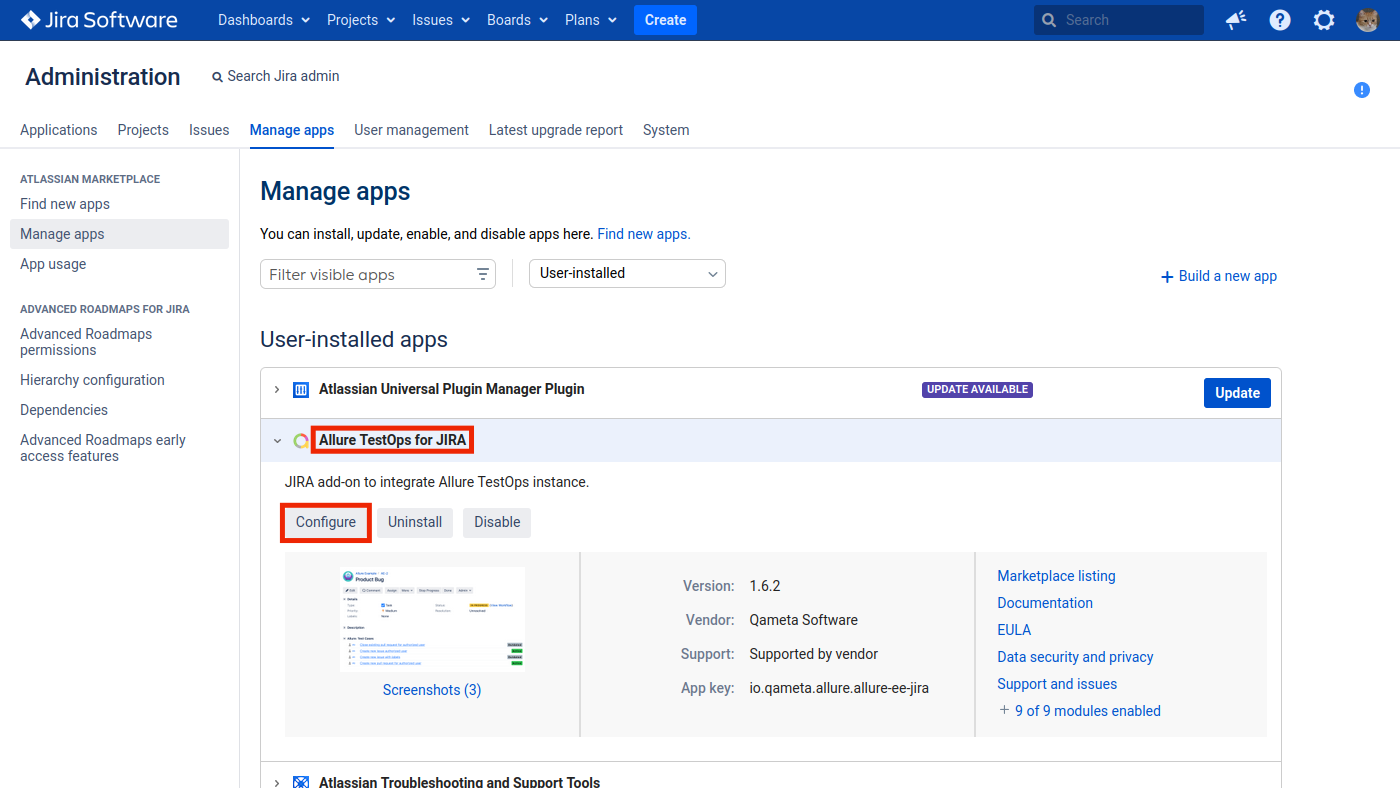Open the Projects dropdown menu
Screen dimensions: 1400x788
(361, 20)
